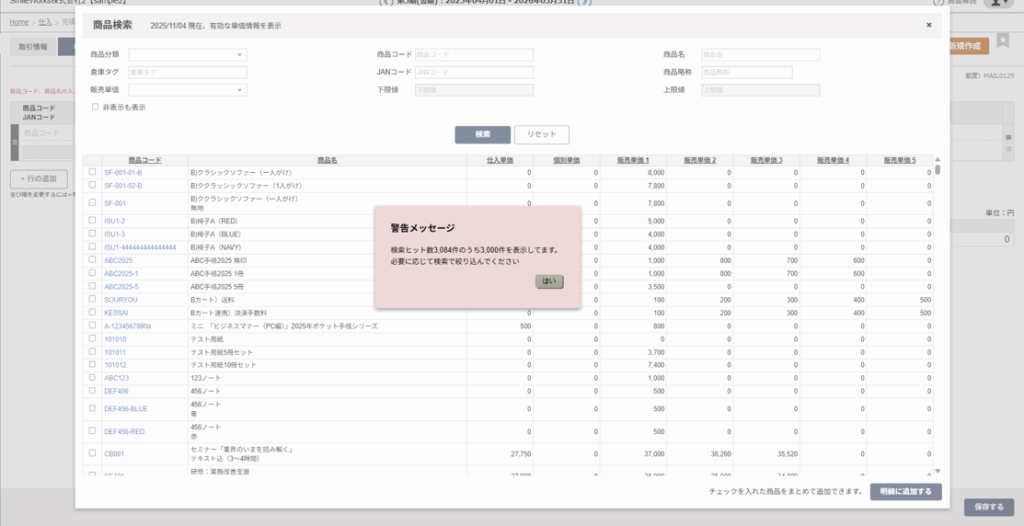Click the scroll-up arrow of the product list
Screen dimensions: 1024x526
(937, 160)
